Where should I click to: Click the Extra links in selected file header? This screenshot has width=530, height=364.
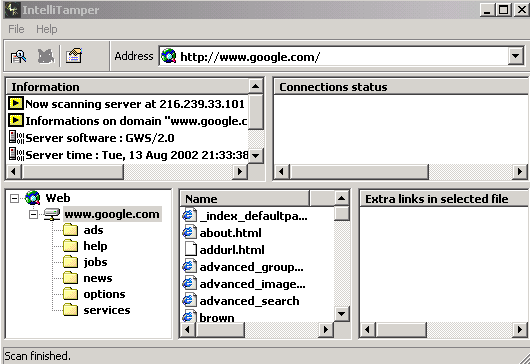coord(444,199)
